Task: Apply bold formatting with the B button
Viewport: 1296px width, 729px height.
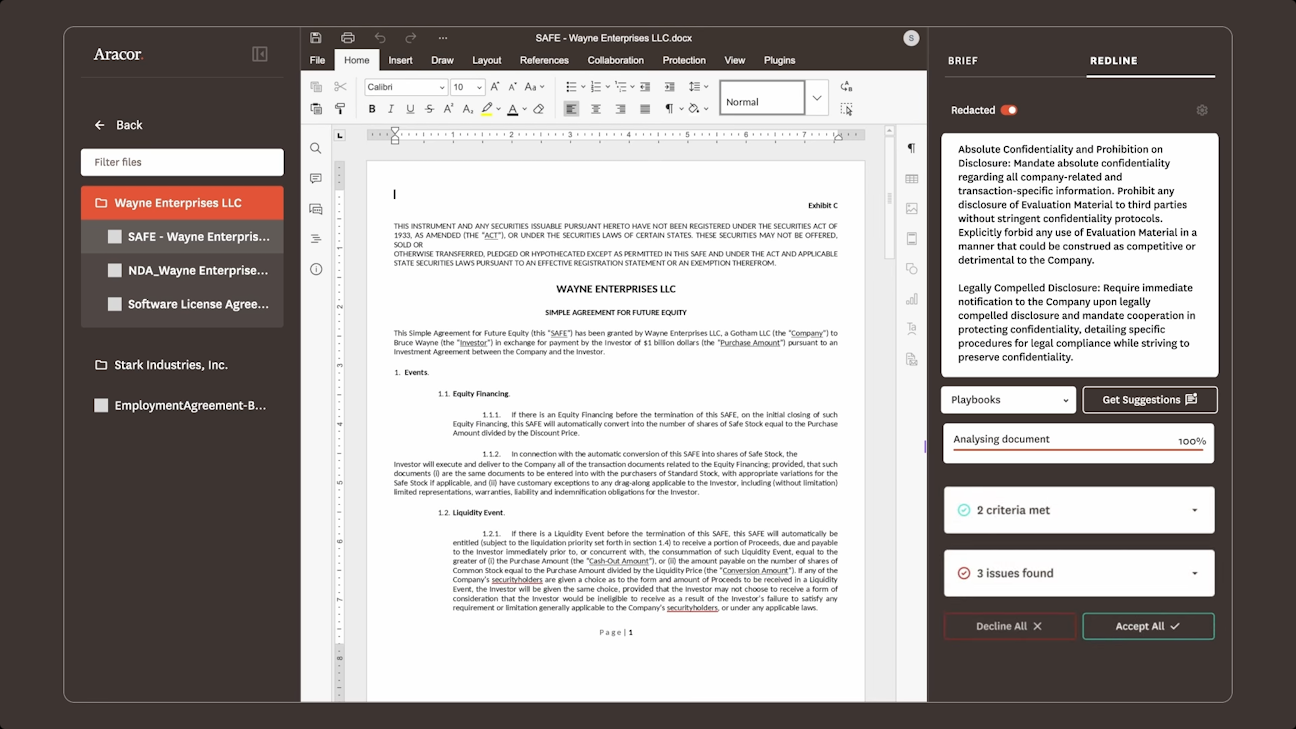Action: (372, 109)
